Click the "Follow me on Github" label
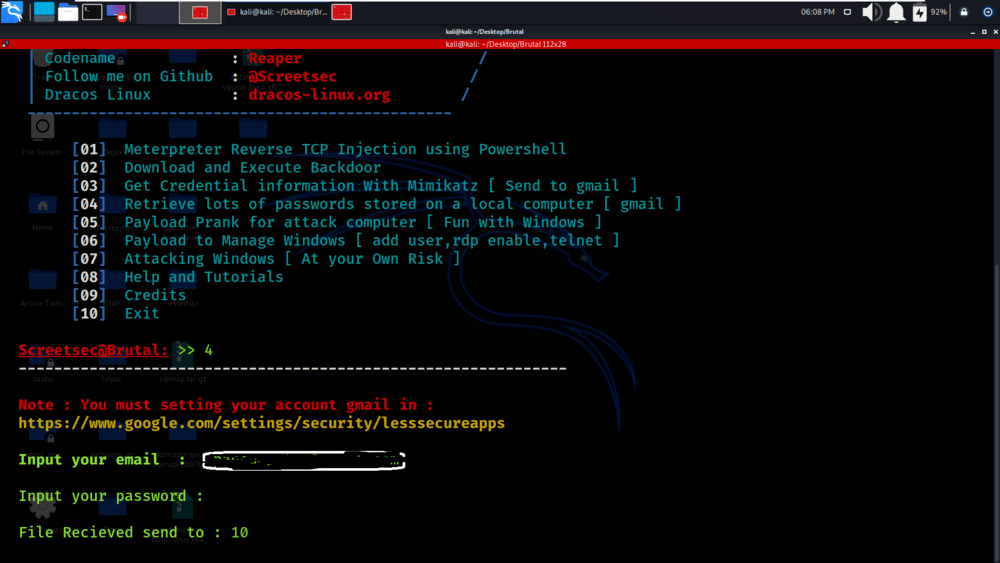1000x563 pixels. point(128,77)
